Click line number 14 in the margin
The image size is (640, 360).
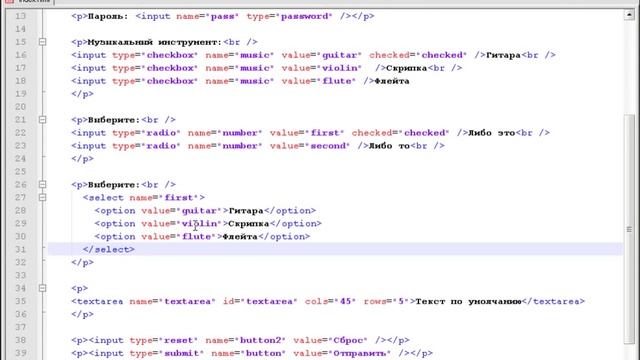coord(20,29)
